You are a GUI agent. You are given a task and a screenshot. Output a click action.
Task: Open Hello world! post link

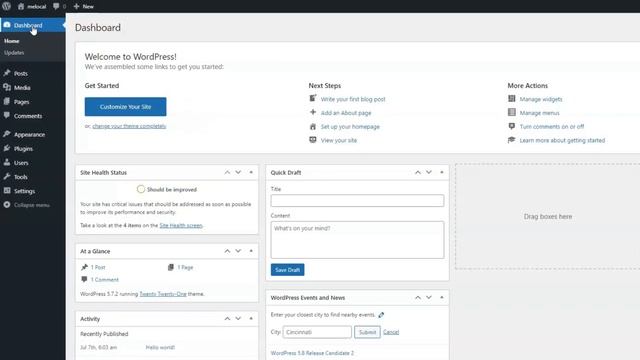(x=160, y=347)
